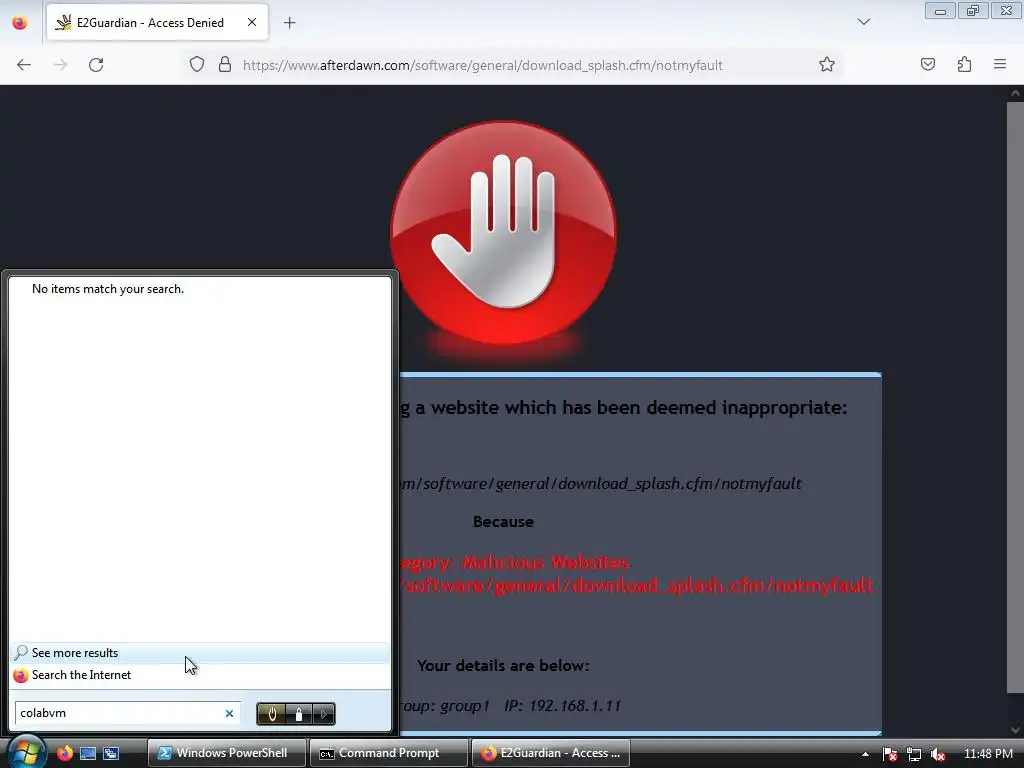Open tracking protection shield icon
Image resolution: width=1024 pixels, height=768 pixels.
(197, 65)
